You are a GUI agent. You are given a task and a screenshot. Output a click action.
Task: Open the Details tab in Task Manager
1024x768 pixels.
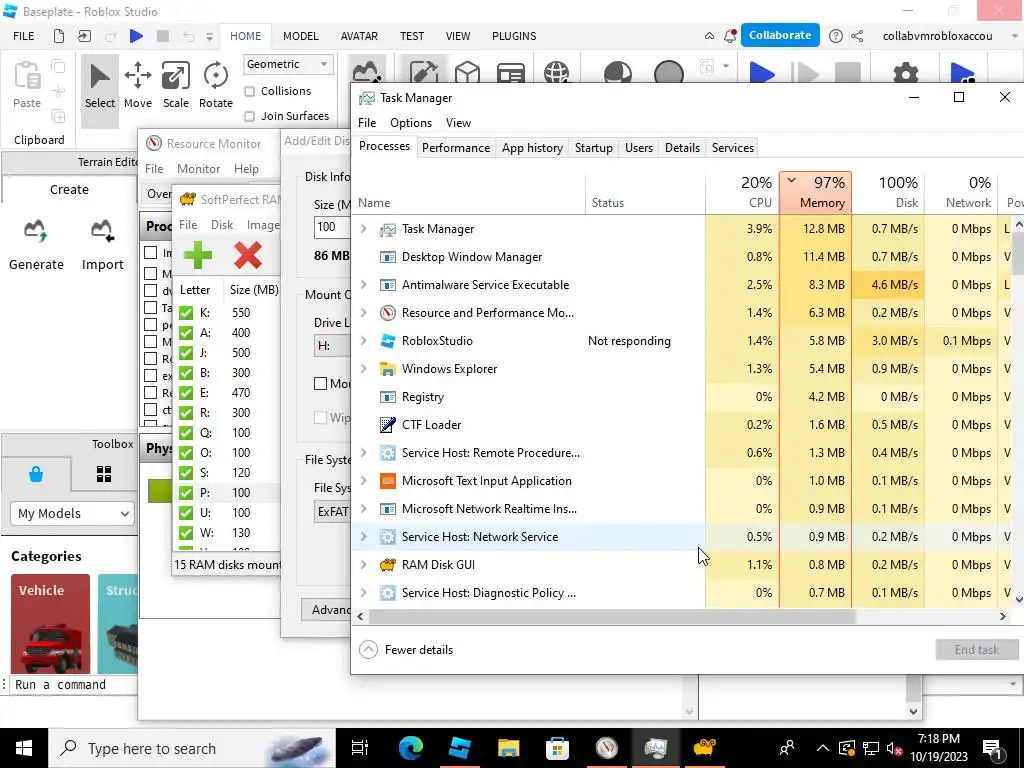click(x=682, y=148)
